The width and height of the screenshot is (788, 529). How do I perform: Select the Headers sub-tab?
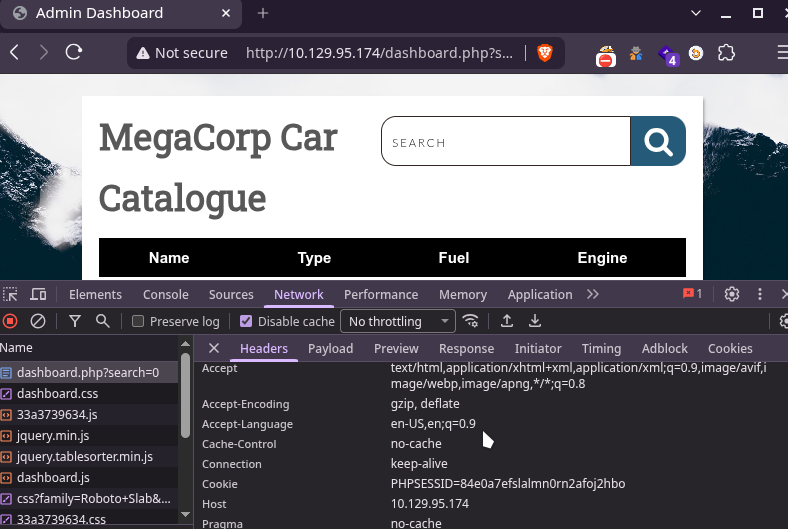[x=264, y=348]
